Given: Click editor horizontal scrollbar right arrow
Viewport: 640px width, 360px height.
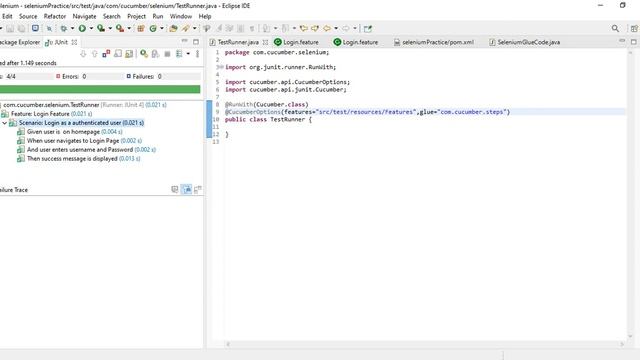Looking at the screenshot, I should click(x=622, y=344).
